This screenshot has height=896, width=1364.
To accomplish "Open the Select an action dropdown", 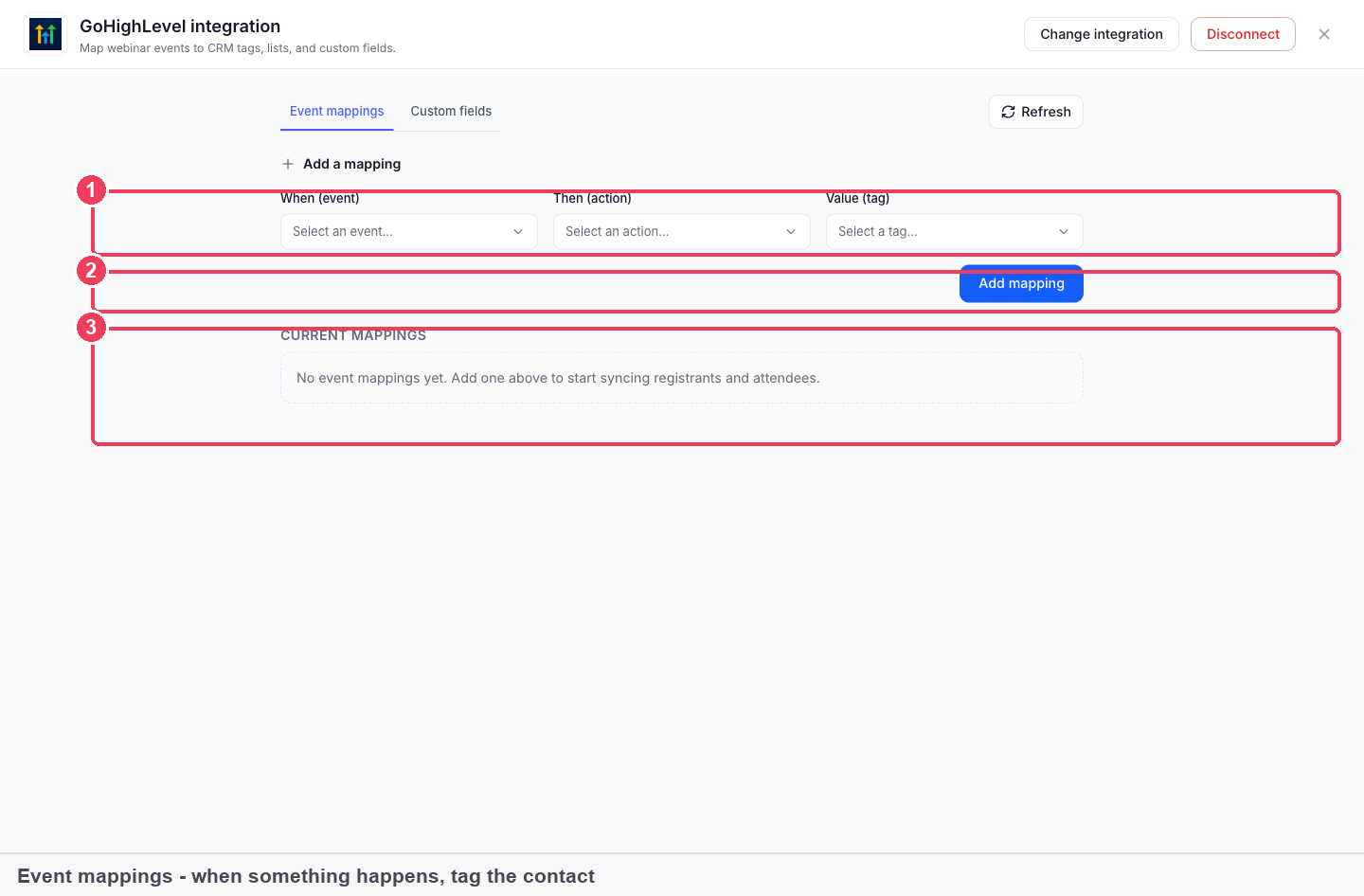I will click(x=682, y=231).
